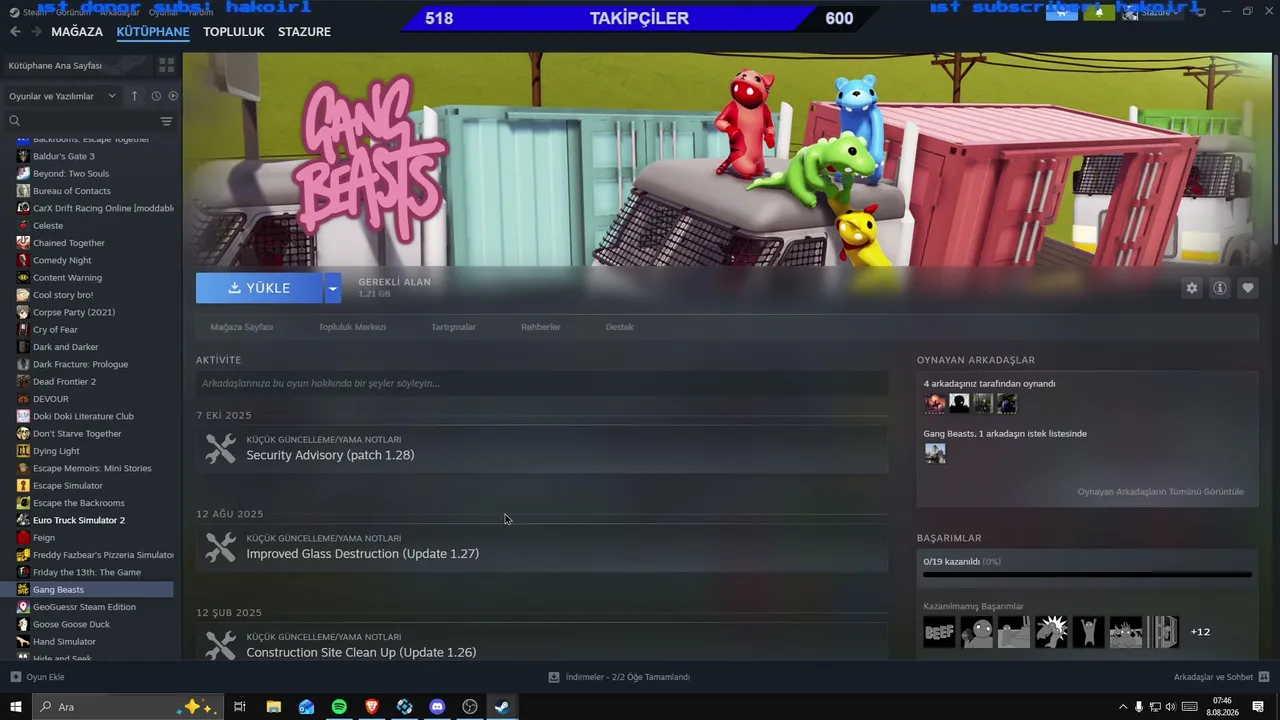Go back with the navigation arrow
The height and width of the screenshot is (720, 1280).
click(x=15, y=31)
